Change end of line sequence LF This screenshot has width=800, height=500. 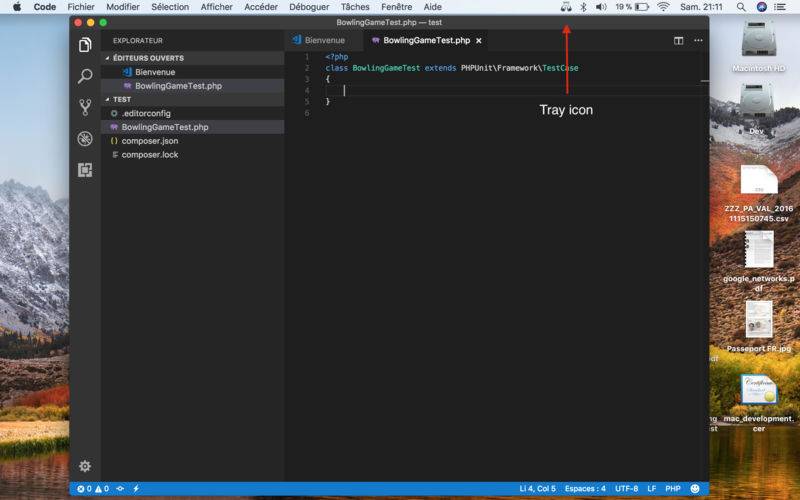(x=652, y=489)
